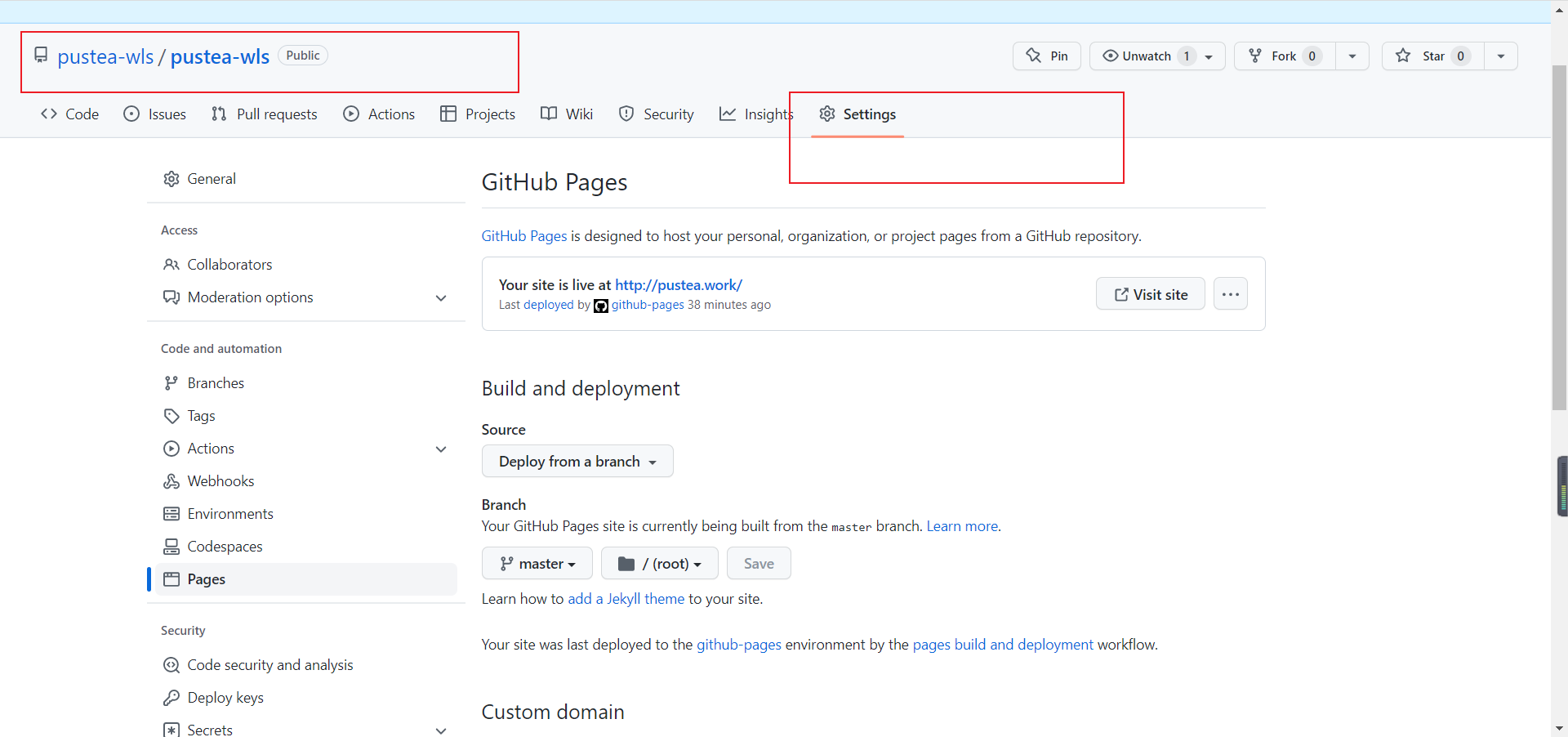Screen dimensions: 1568x737
Task: Click the Visit site button
Action: pos(1150,295)
